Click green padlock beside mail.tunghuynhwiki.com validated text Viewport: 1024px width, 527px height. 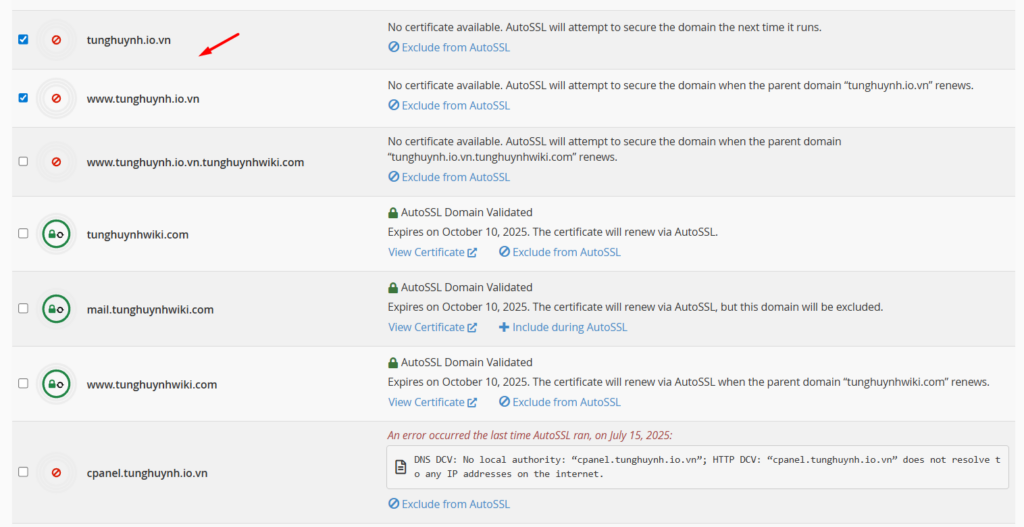[392, 287]
